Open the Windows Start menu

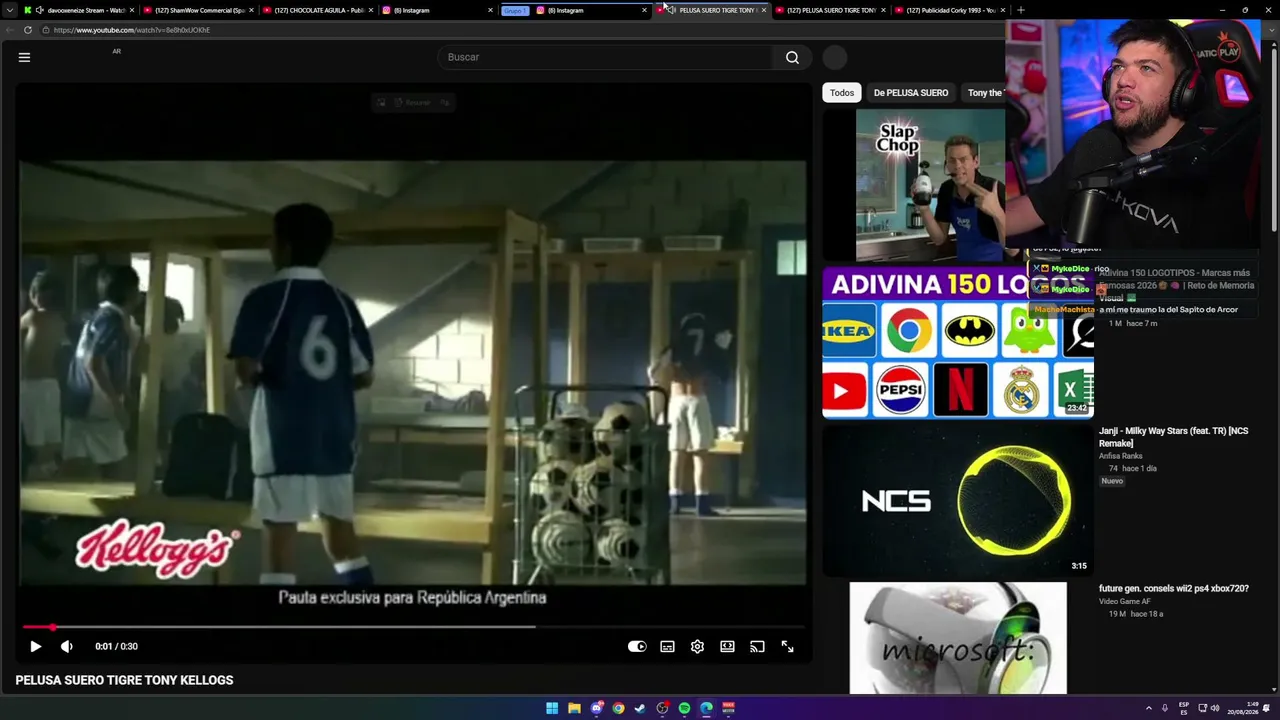pyautogui.click(x=552, y=708)
